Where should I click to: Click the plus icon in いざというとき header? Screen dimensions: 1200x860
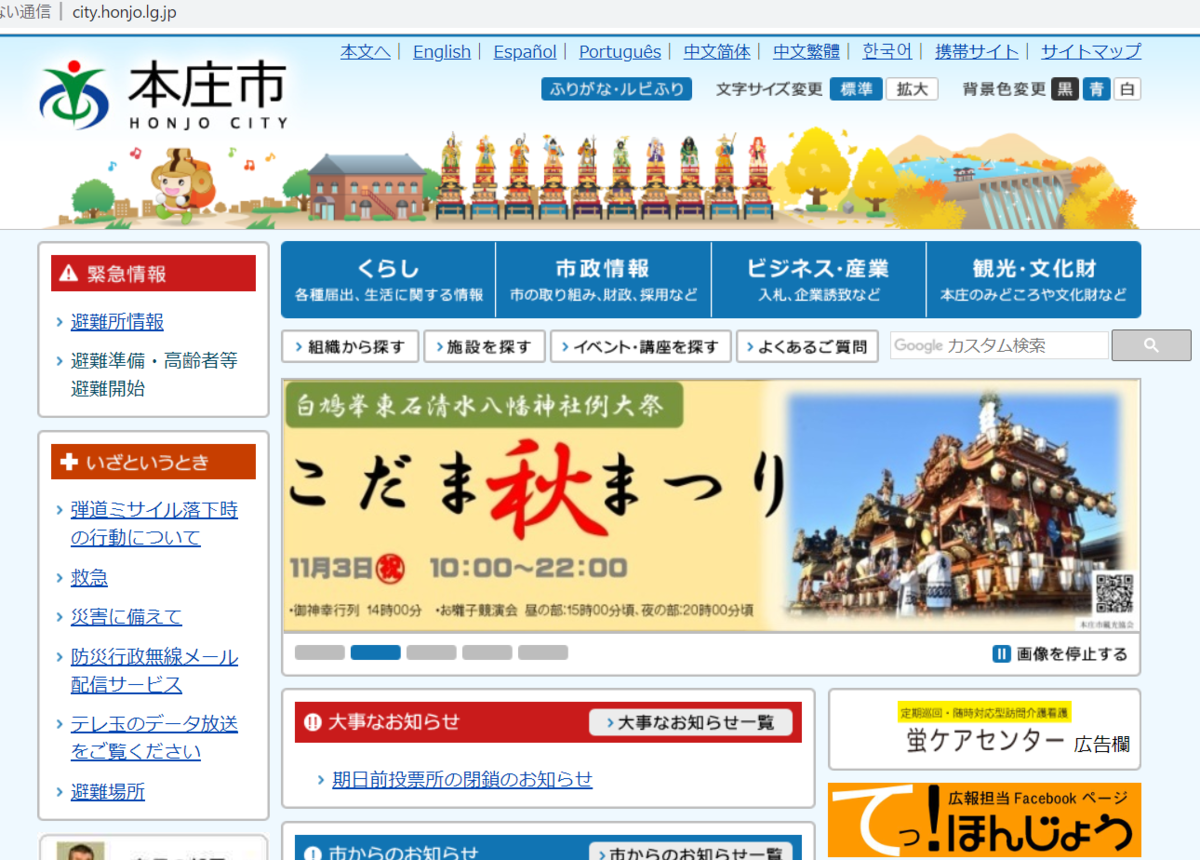click(x=69, y=462)
